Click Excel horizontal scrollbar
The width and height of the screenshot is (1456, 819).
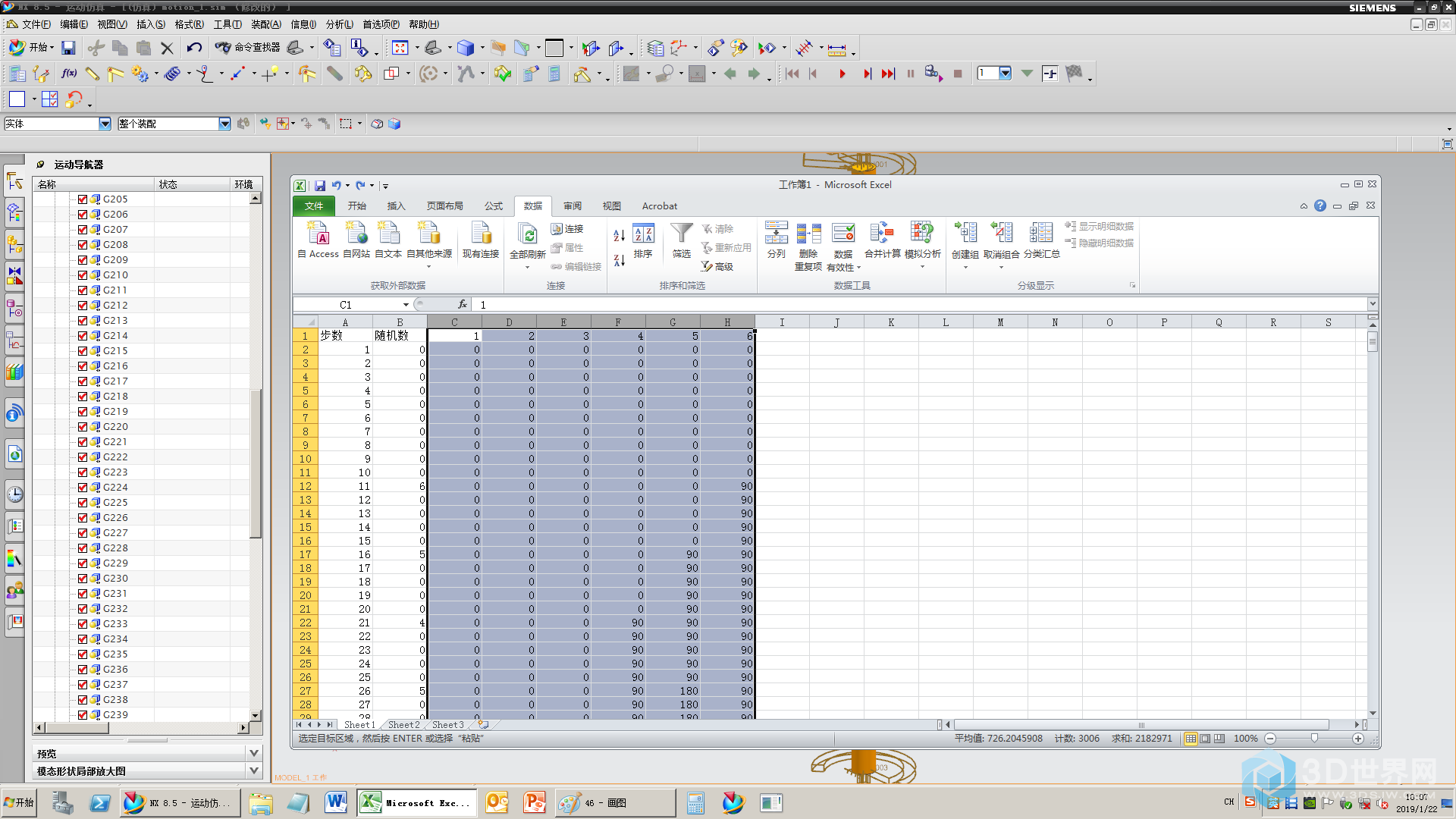click(x=1141, y=725)
